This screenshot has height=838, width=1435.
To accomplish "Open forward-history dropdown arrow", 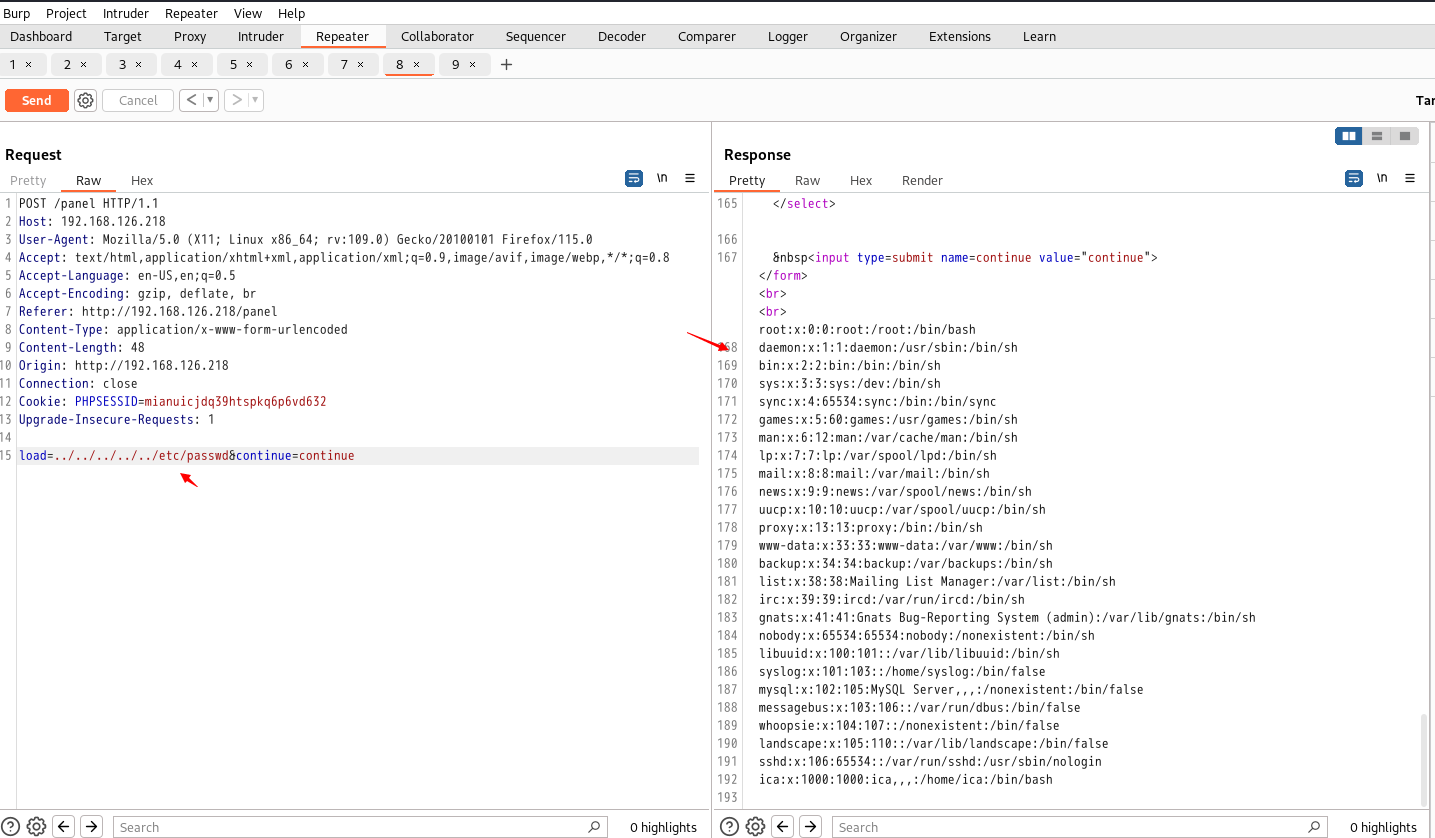I will pos(255,100).
